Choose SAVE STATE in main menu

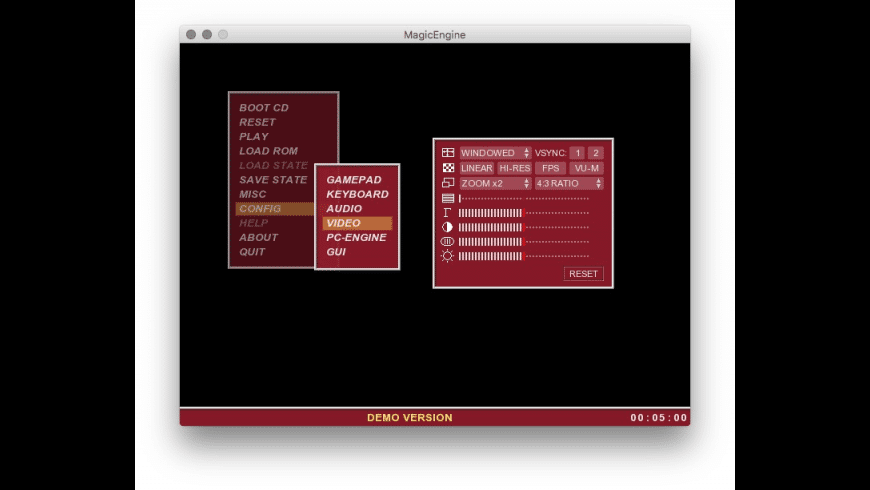click(x=273, y=180)
